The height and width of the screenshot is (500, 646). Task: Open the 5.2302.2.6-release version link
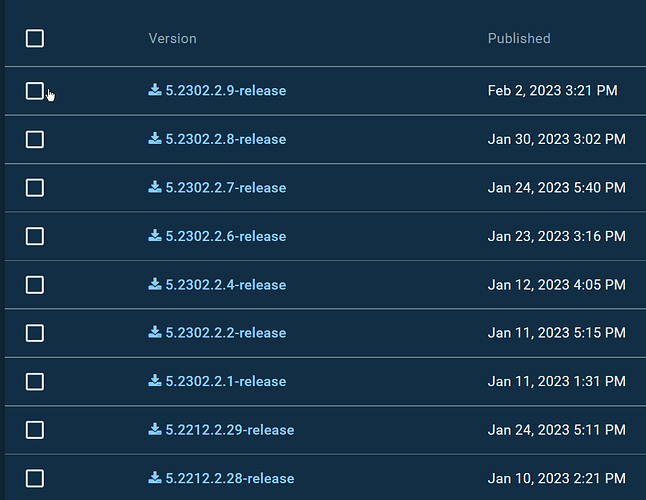[x=226, y=236]
